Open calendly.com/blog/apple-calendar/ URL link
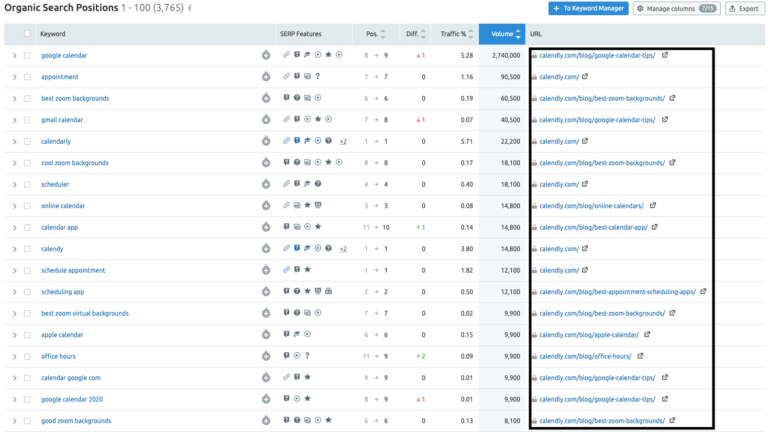The height and width of the screenshot is (432, 768). [589, 335]
